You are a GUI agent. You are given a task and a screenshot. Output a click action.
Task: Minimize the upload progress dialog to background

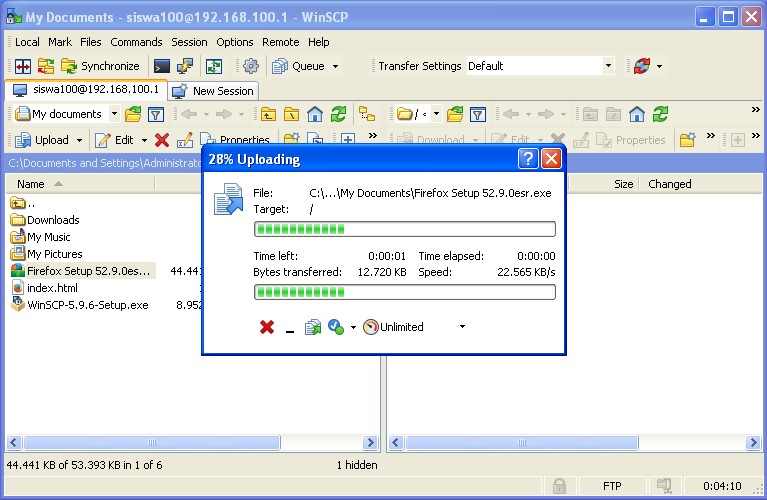[290, 328]
